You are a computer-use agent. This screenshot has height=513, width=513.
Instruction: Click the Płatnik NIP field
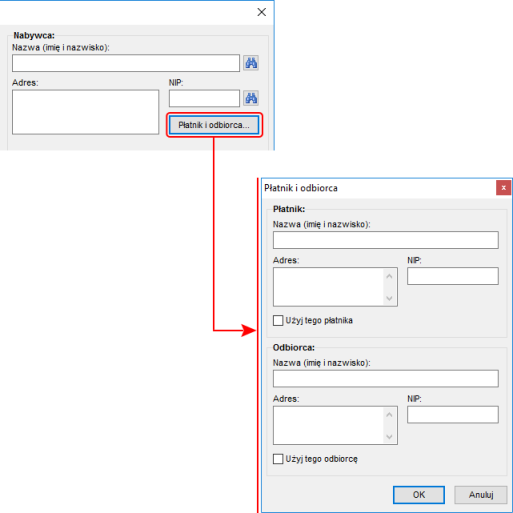[453, 276]
